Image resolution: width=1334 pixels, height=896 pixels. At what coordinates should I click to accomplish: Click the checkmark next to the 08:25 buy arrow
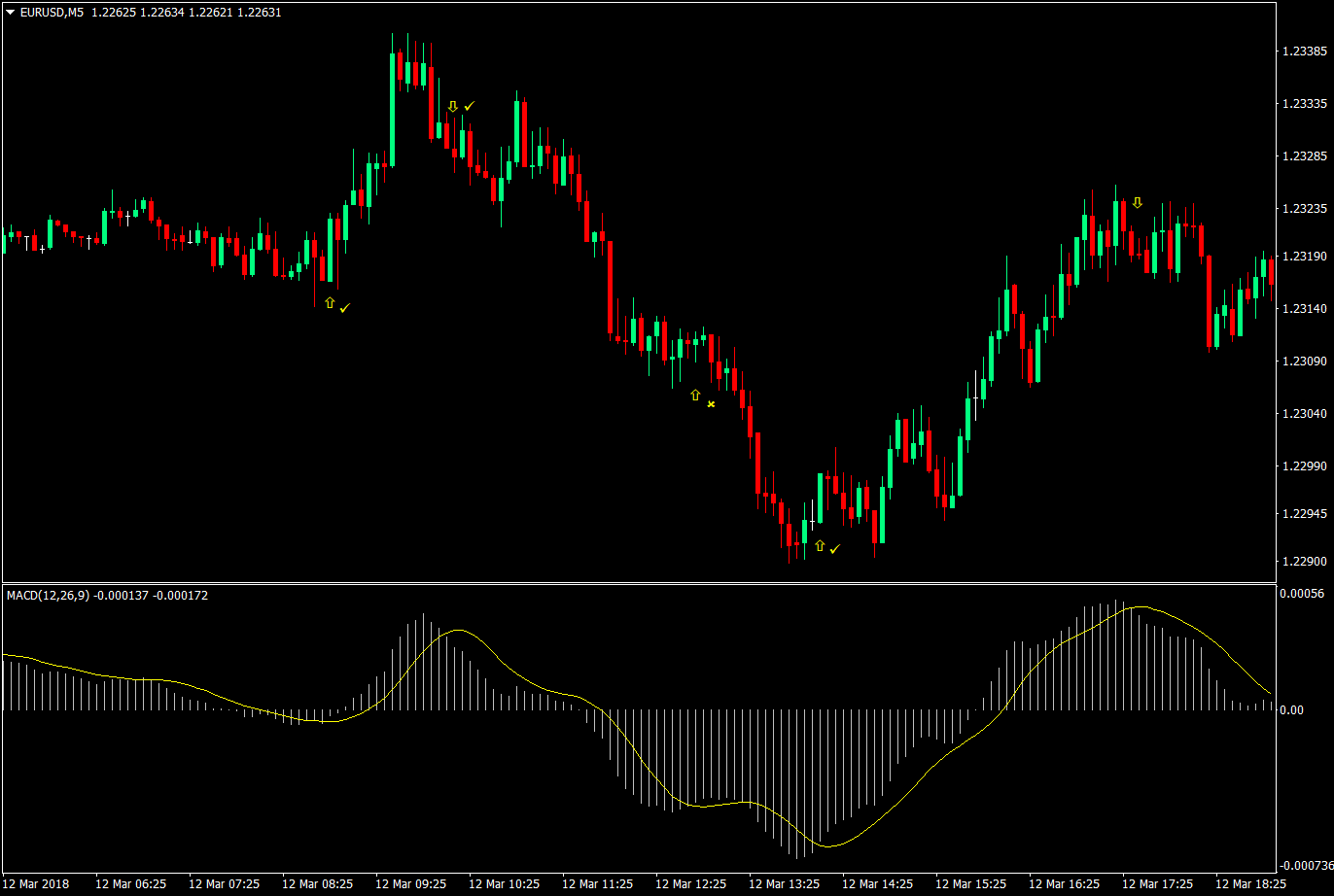coord(346,307)
